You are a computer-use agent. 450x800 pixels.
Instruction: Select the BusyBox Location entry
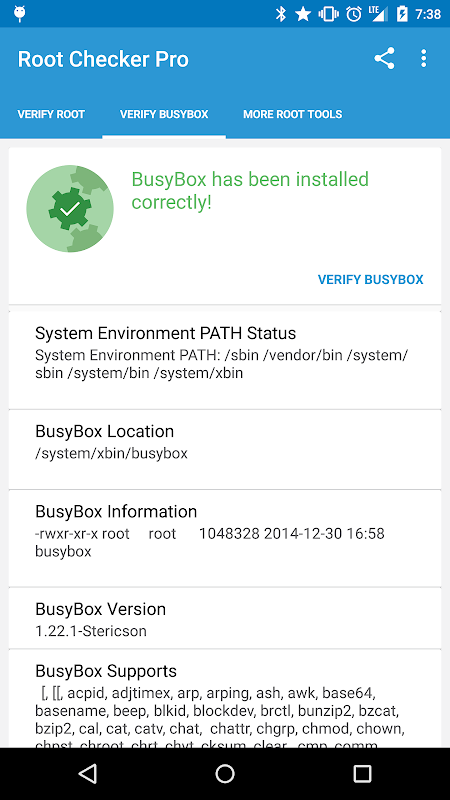pyautogui.click(x=225, y=449)
